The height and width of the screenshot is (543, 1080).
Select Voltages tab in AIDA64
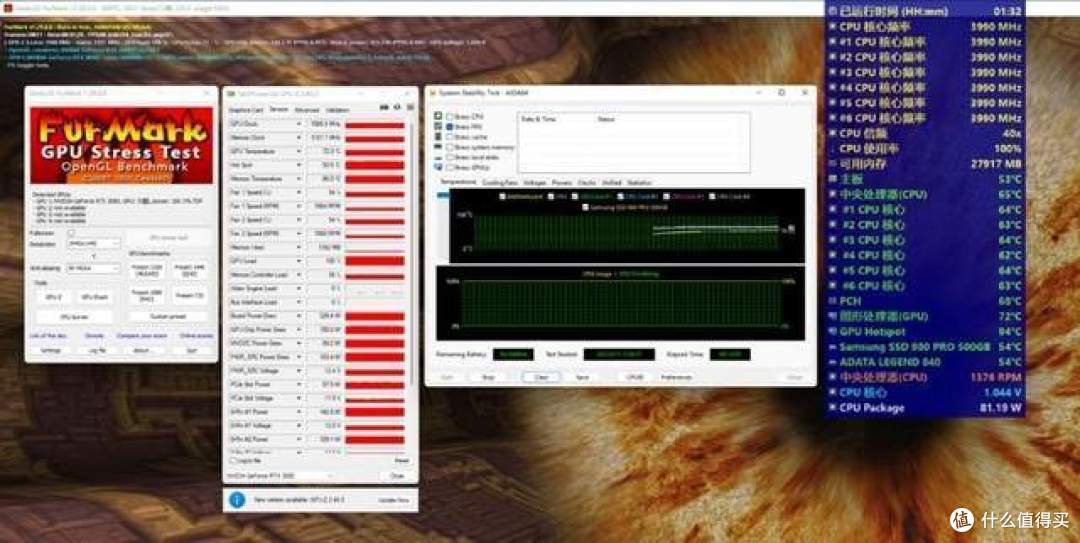click(534, 183)
